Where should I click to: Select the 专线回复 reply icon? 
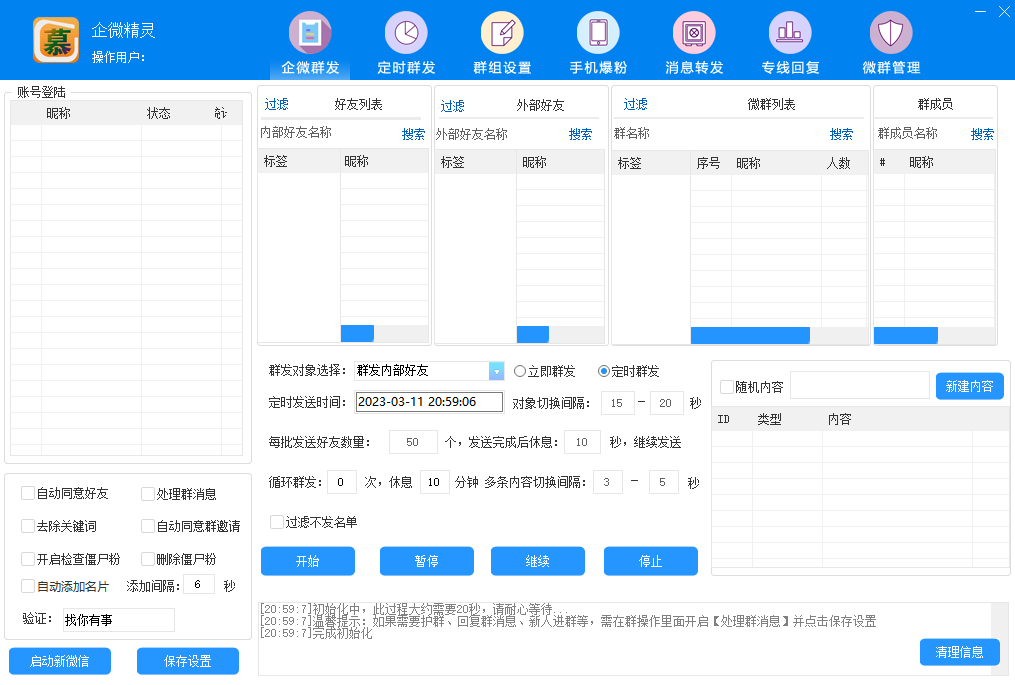(x=789, y=30)
